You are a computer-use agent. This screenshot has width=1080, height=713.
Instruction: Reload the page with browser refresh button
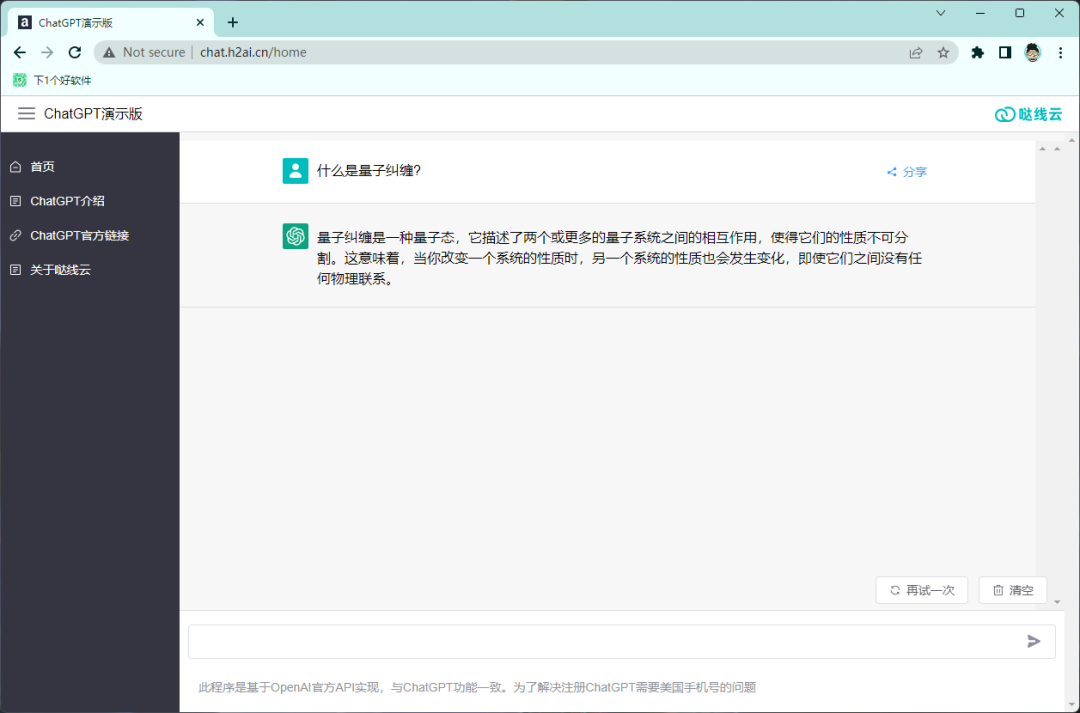point(75,52)
